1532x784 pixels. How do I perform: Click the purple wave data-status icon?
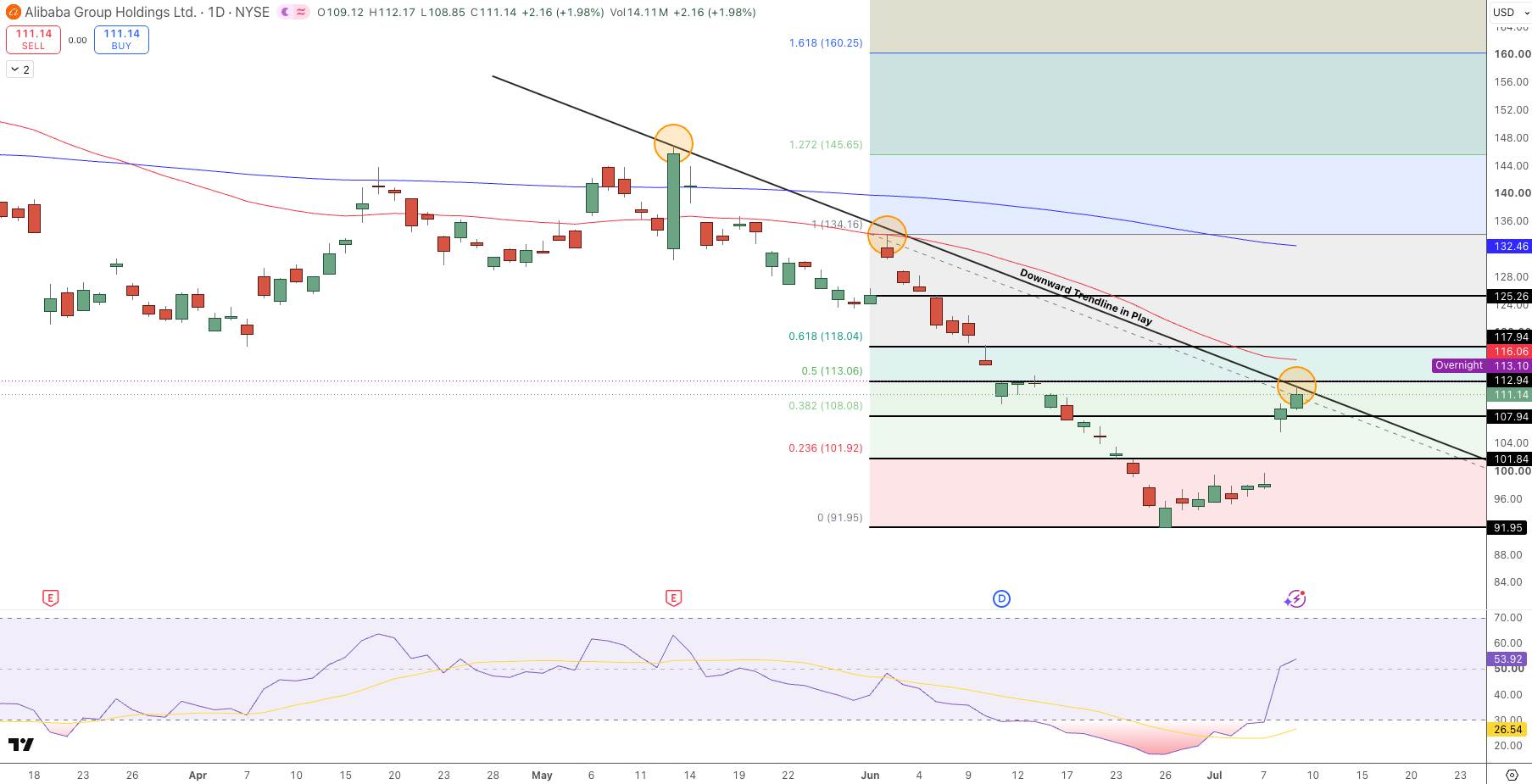pyautogui.click(x=301, y=12)
